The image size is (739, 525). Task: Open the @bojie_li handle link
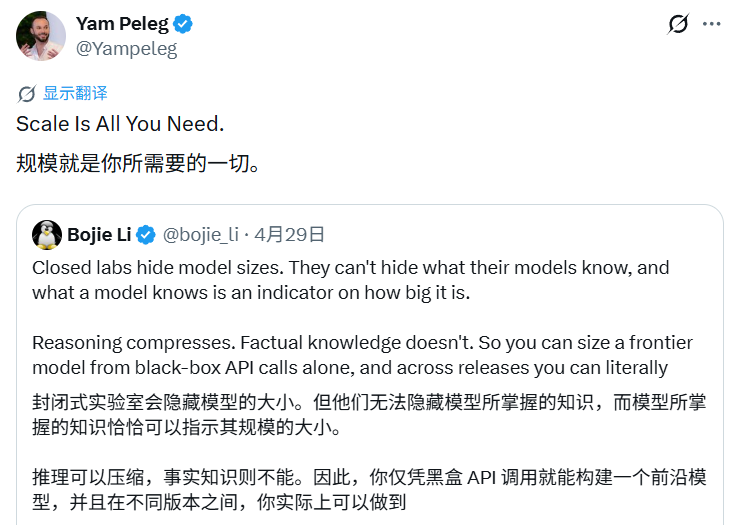tap(201, 235)
